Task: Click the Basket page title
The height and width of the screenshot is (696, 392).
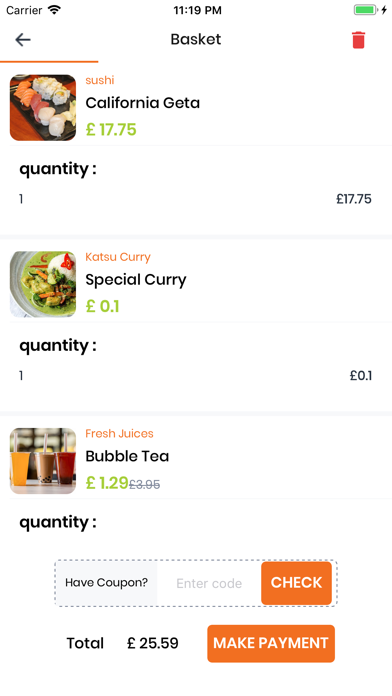Action: [196, 40]
